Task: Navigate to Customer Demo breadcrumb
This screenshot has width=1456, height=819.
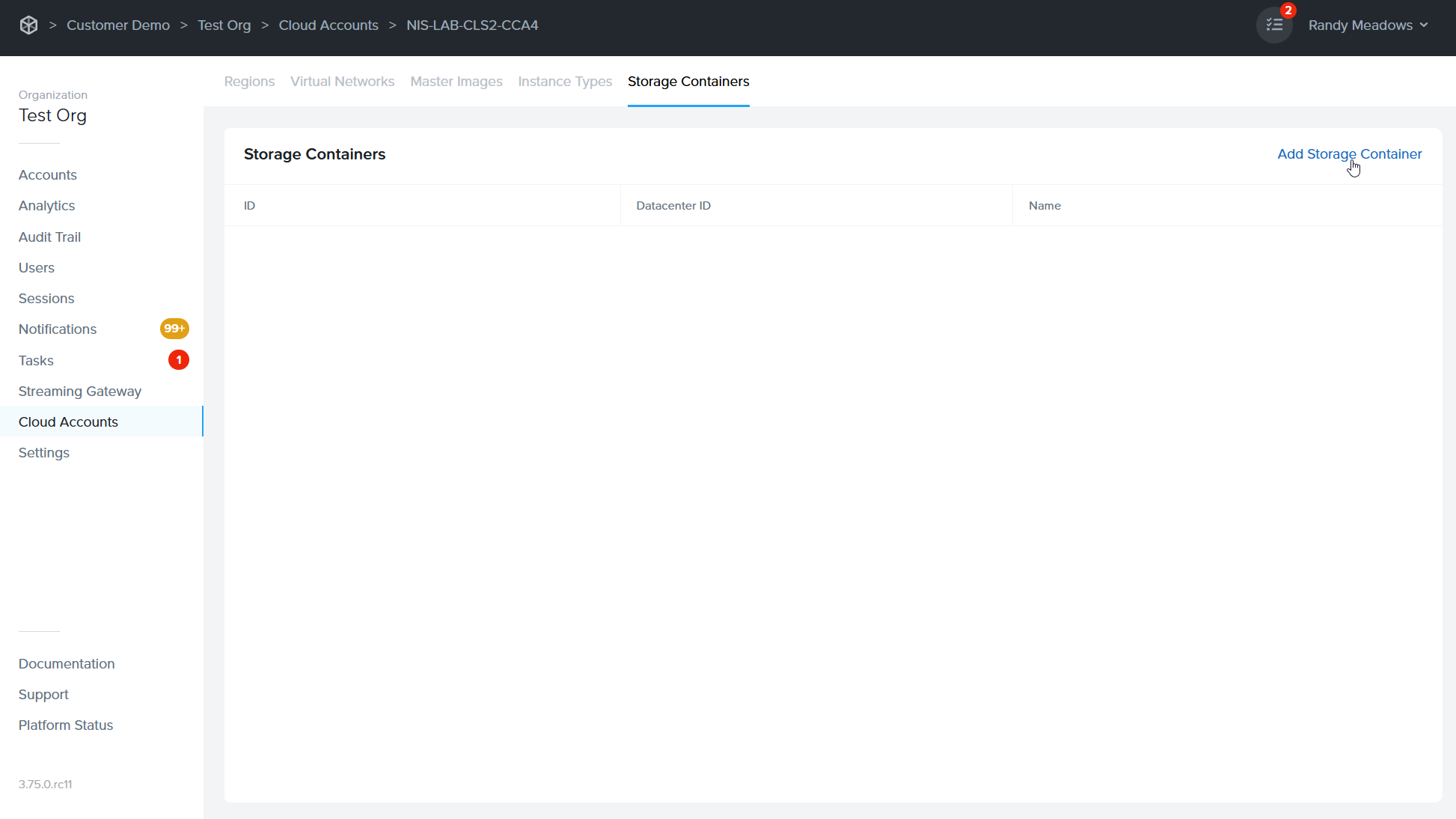Action: coord(118,25)
